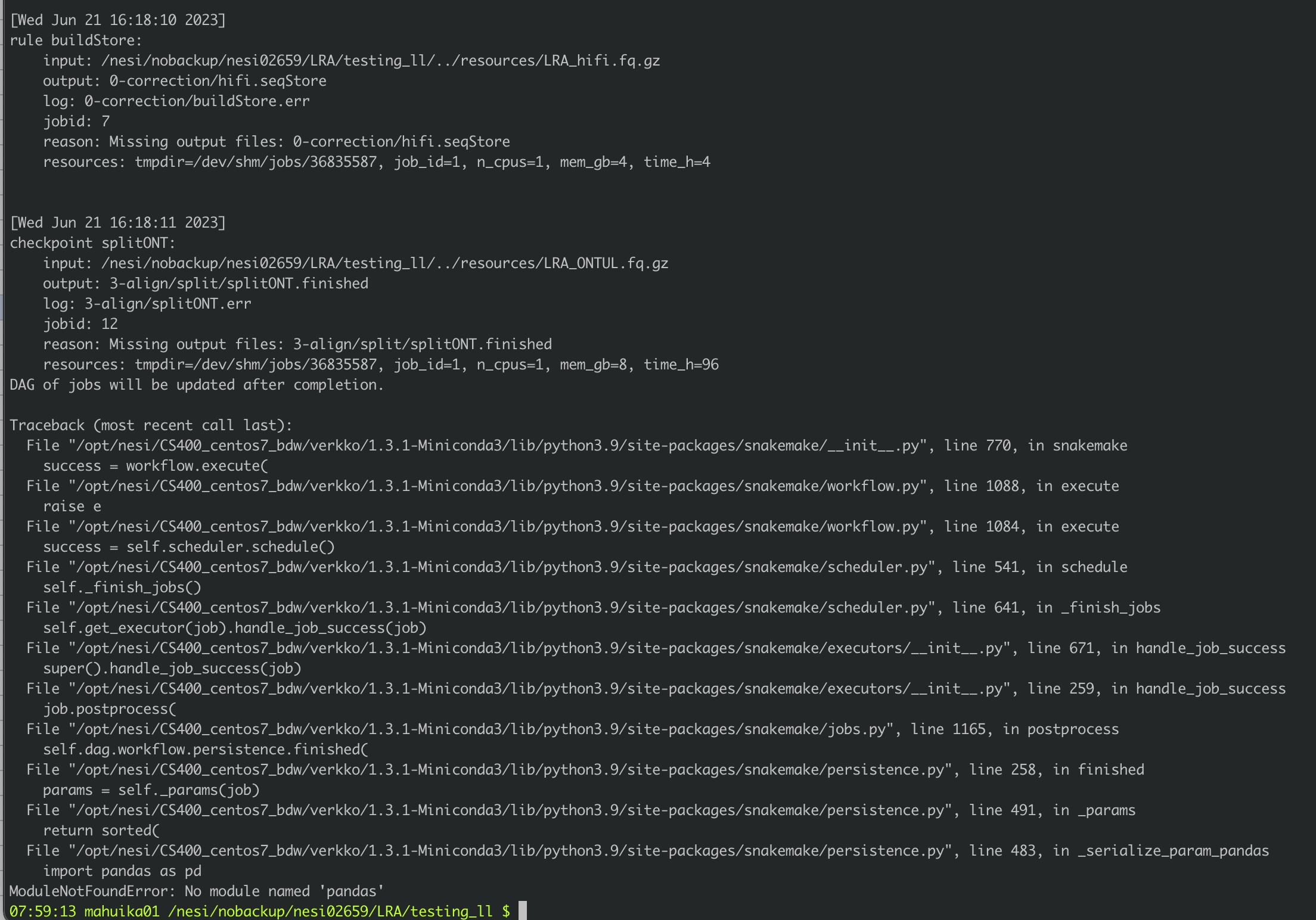Select the import pandas as pd line
Viewport: 1316px width, 920px height.
click(122, 871)
